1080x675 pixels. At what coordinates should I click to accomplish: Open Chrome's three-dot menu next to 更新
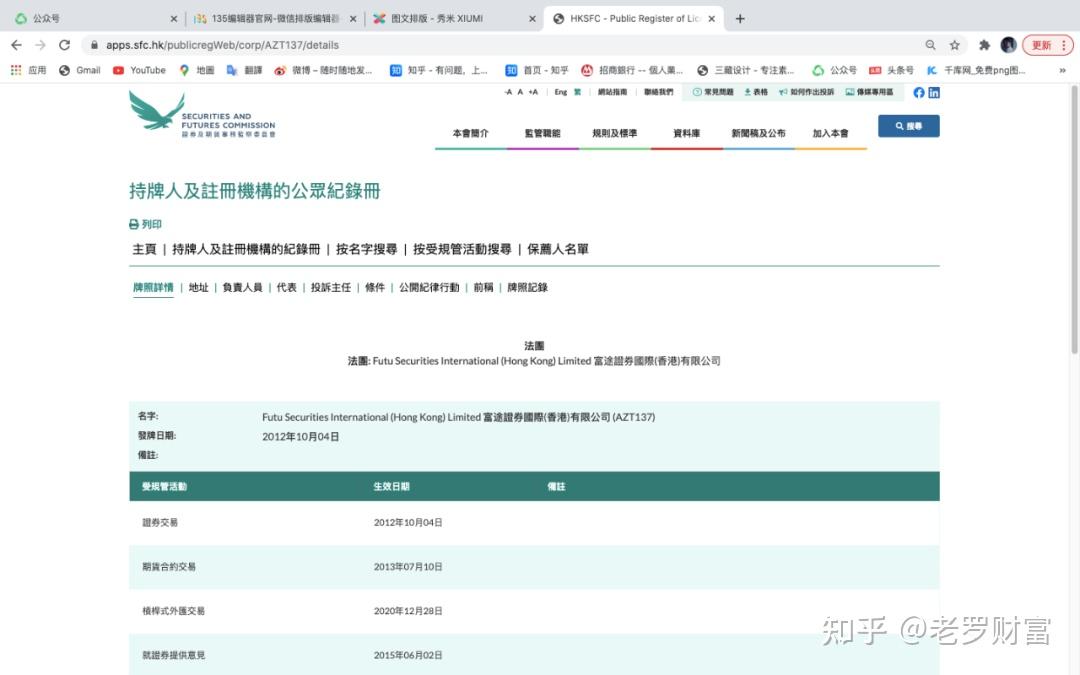tap(1065, 45)
